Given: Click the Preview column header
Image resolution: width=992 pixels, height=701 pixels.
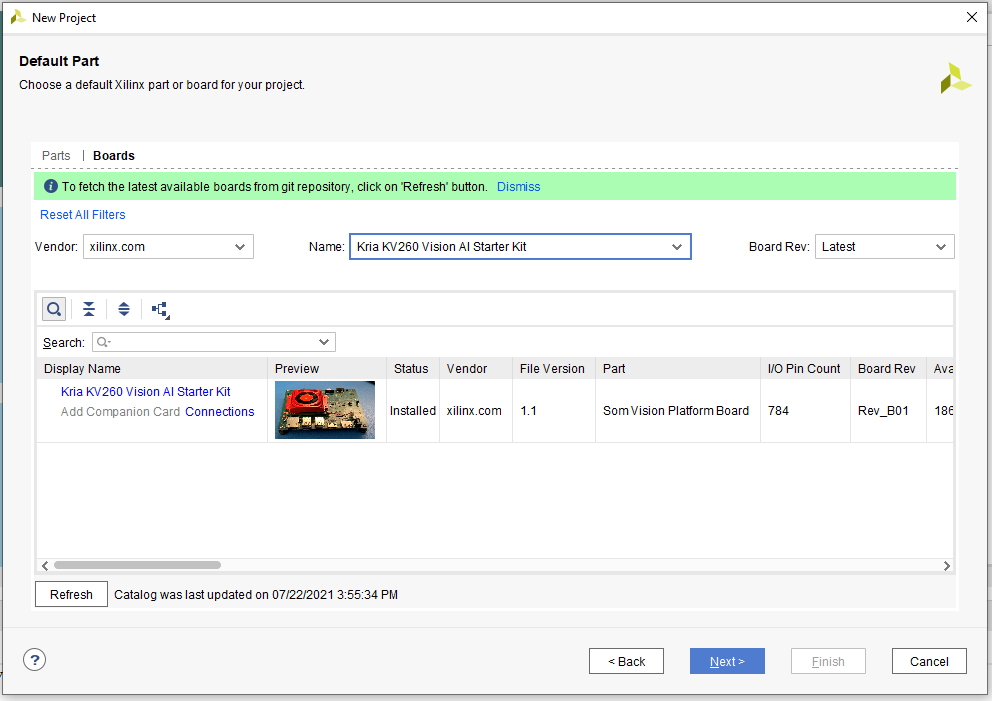Looking at the screenshot, I should (x=326, y=368).
